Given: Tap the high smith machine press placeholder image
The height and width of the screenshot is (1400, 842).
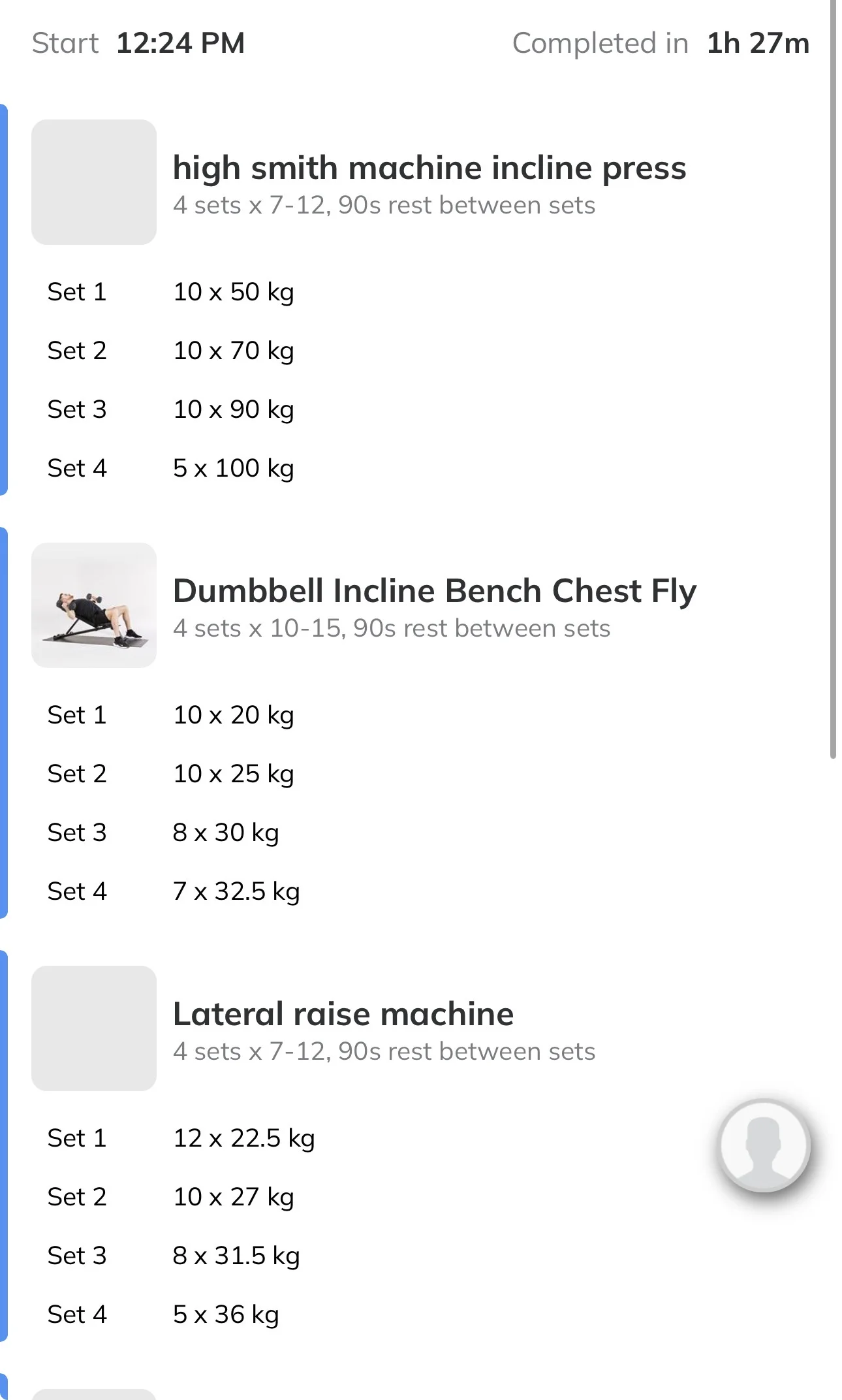Looking at the screenshot, I should point(94,182).
